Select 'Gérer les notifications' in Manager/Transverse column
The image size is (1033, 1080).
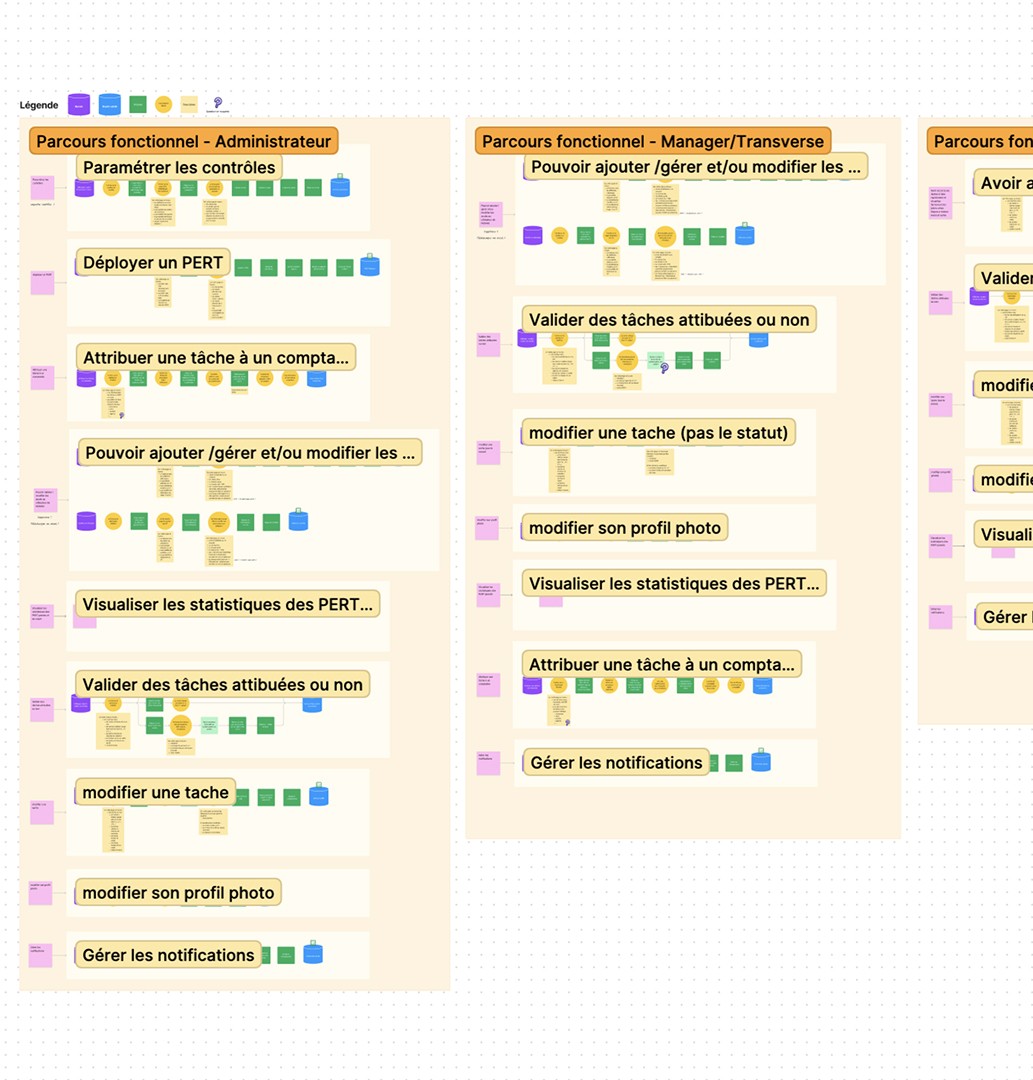(616, 762)
